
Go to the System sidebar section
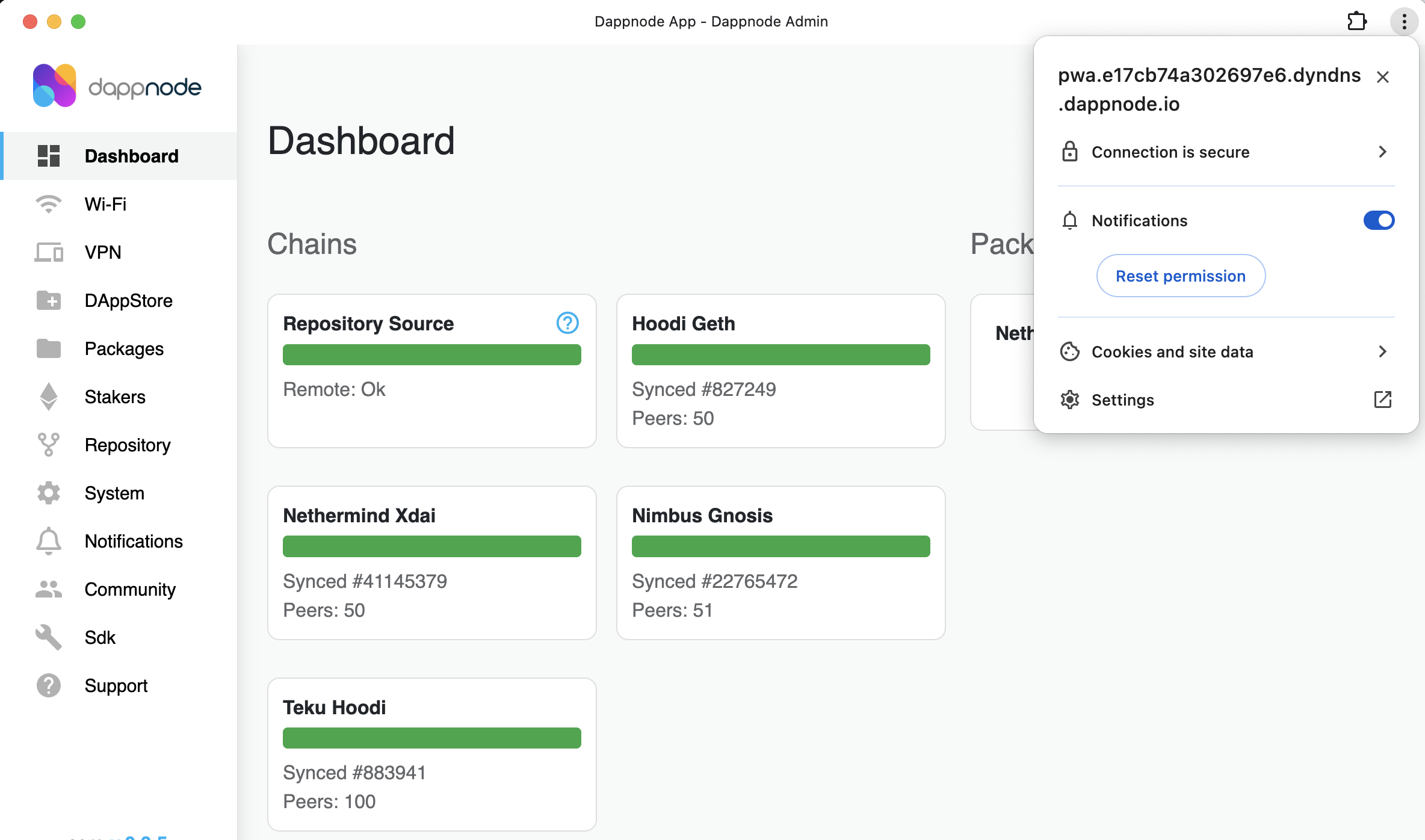point(114,493)
